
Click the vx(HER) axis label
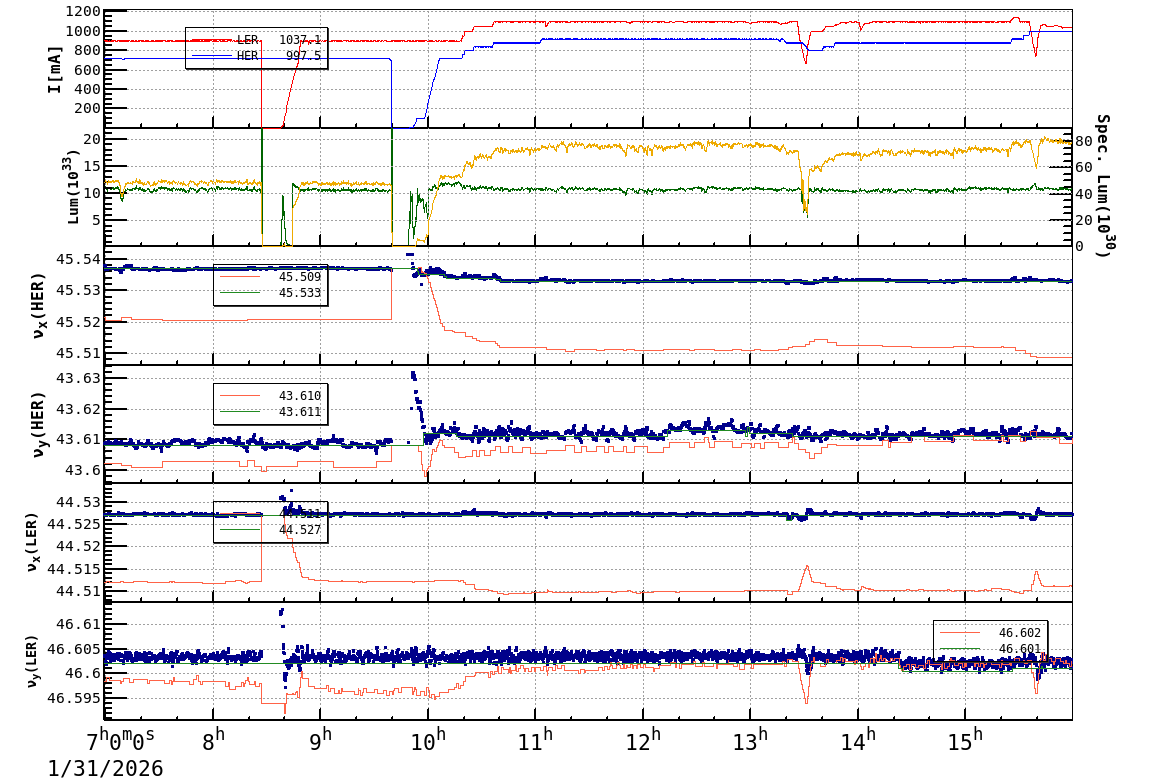click(40, 305)
